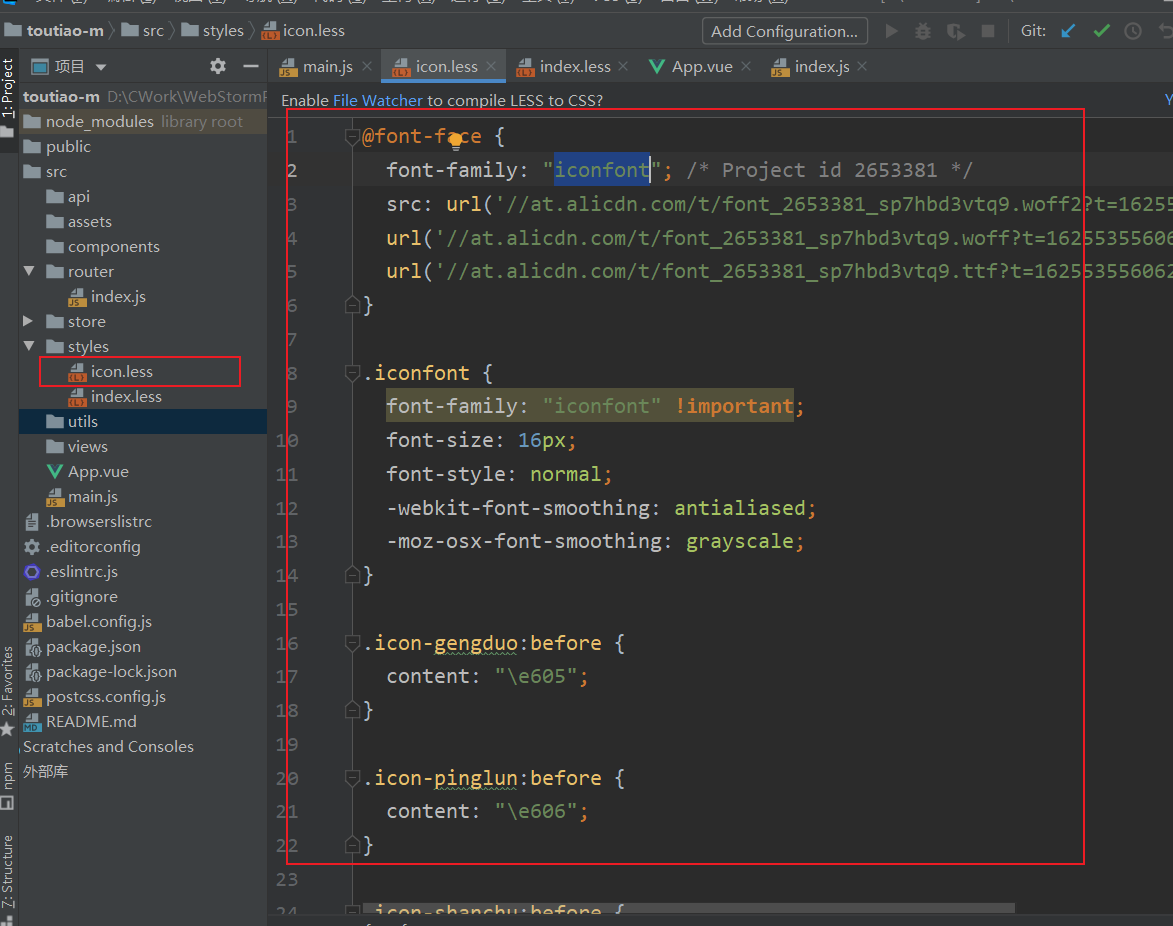
Task: Open project view settings gear
Action: (218, 67)
